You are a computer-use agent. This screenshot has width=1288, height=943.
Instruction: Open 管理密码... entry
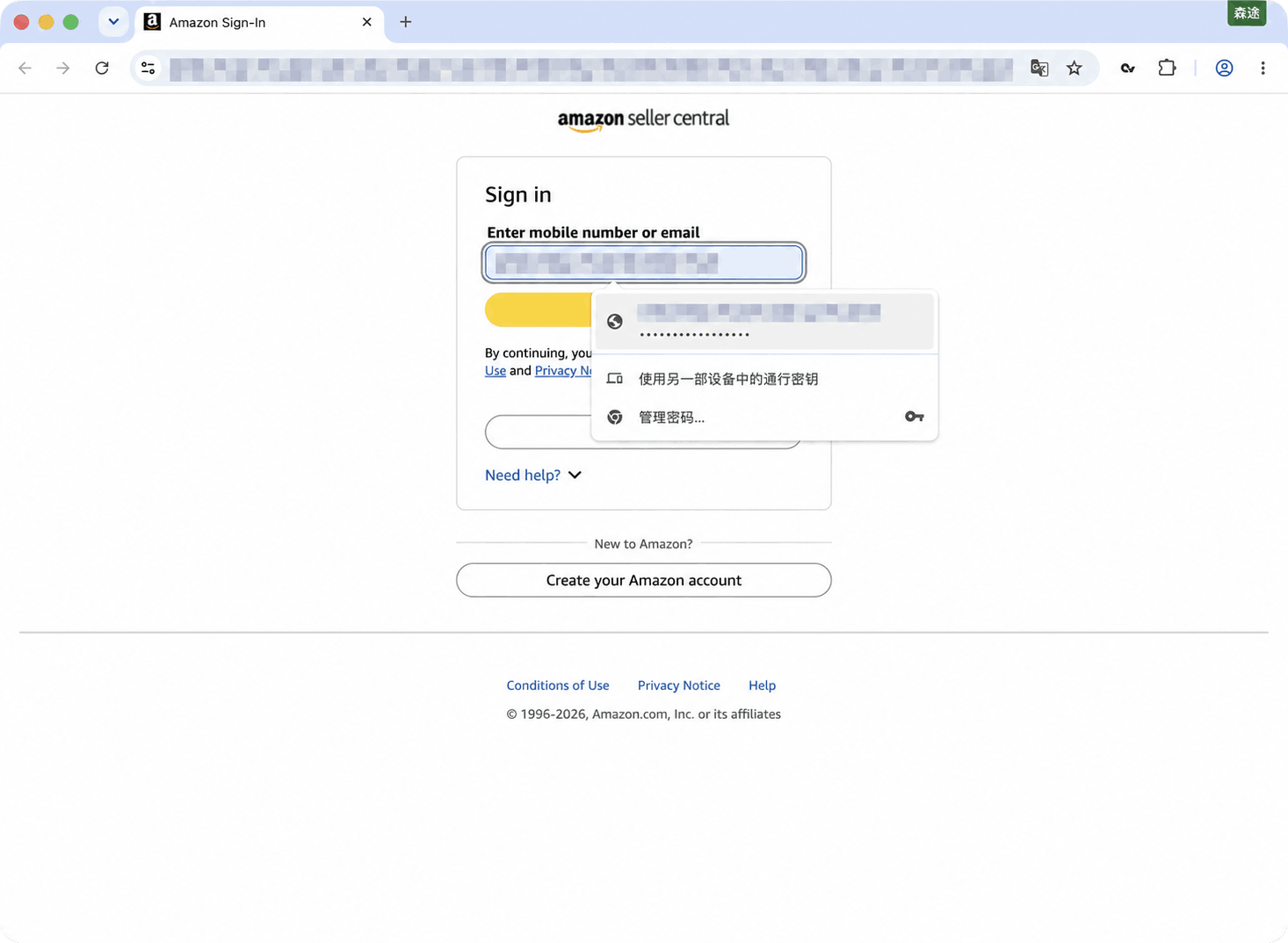point(764,417)
